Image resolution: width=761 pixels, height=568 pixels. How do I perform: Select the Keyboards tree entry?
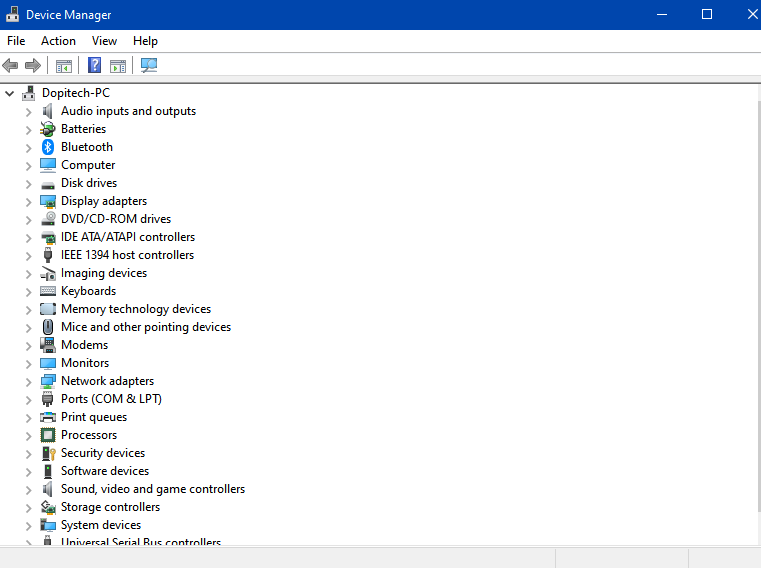(x=88, y=291)
